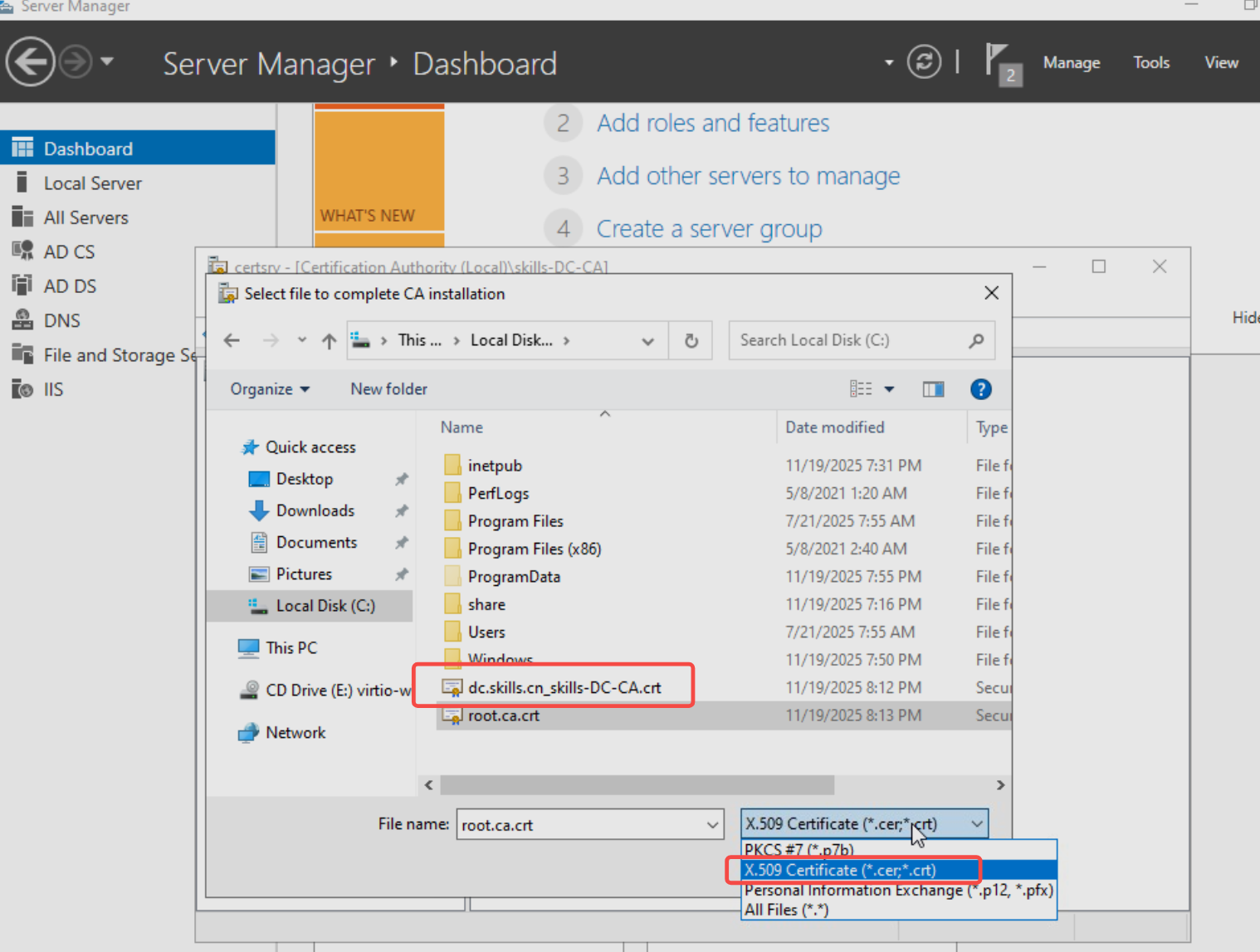Viewport: 1260px width, 952px height.
Task: Open Downloads in navigation pane
Action: (315, 510)
